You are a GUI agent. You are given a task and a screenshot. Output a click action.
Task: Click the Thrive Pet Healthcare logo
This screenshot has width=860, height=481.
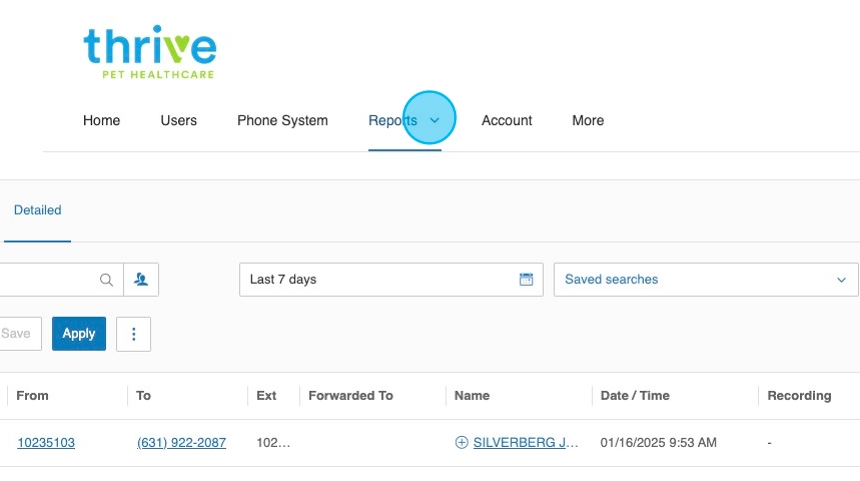point(149,52)
